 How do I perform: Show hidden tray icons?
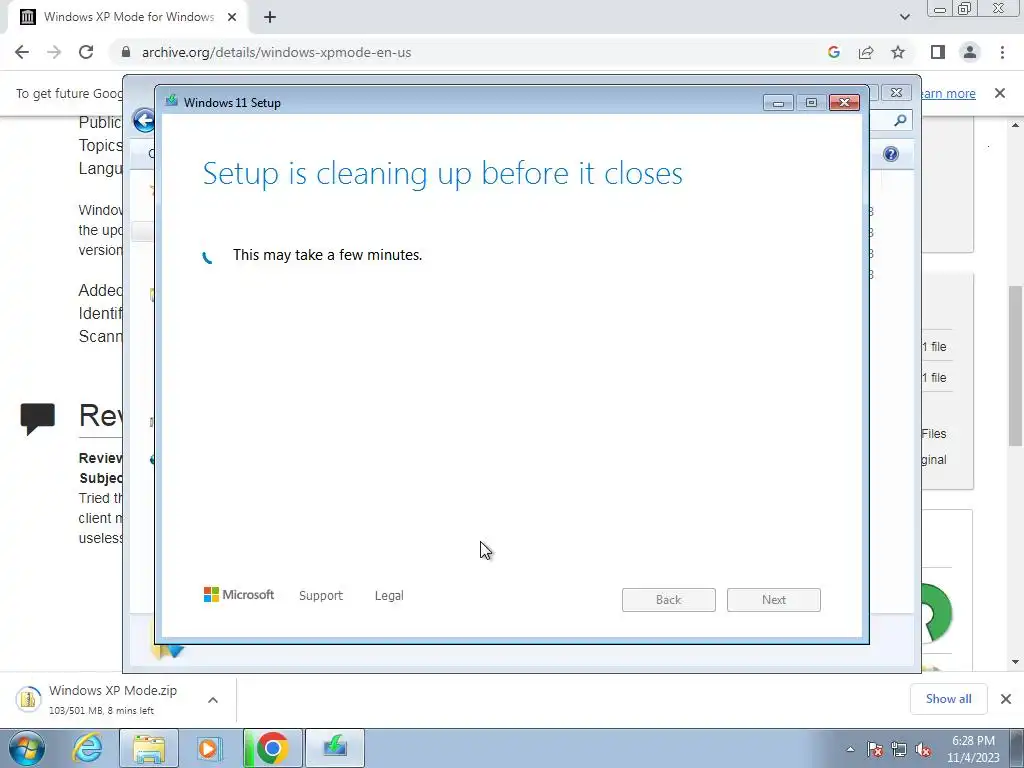point(850,749)
